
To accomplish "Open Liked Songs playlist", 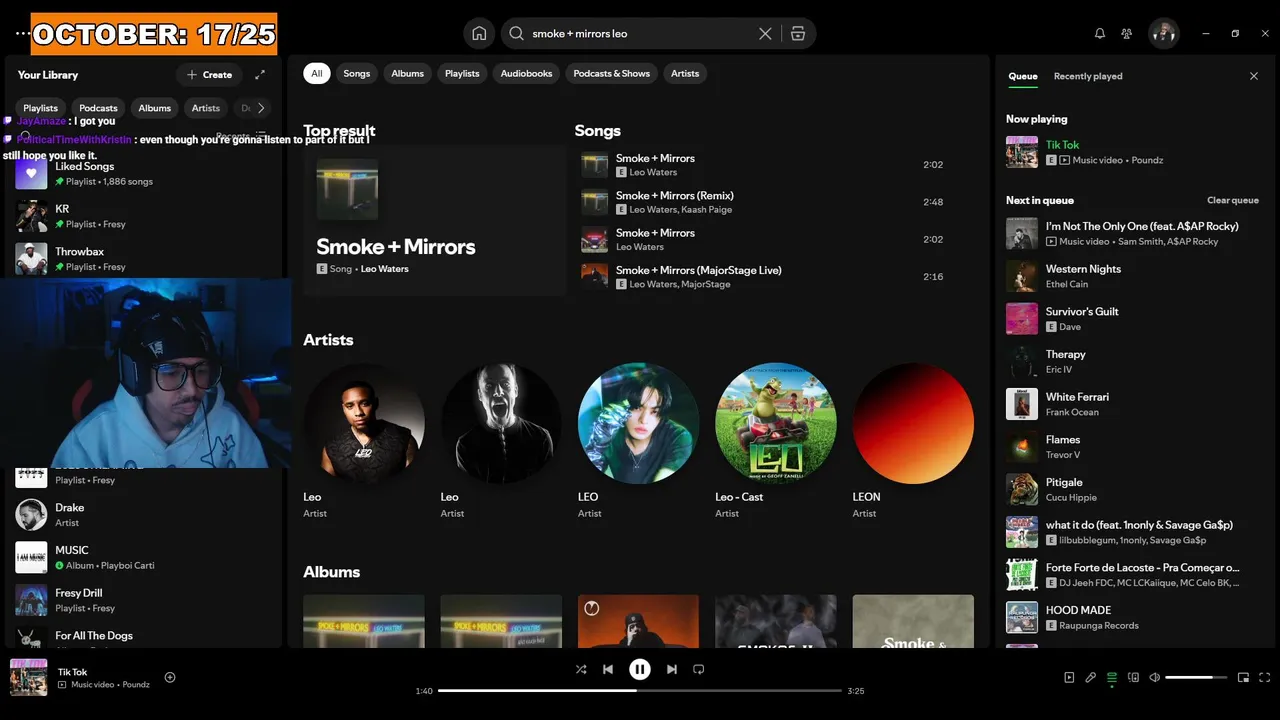I will point(145,174).
